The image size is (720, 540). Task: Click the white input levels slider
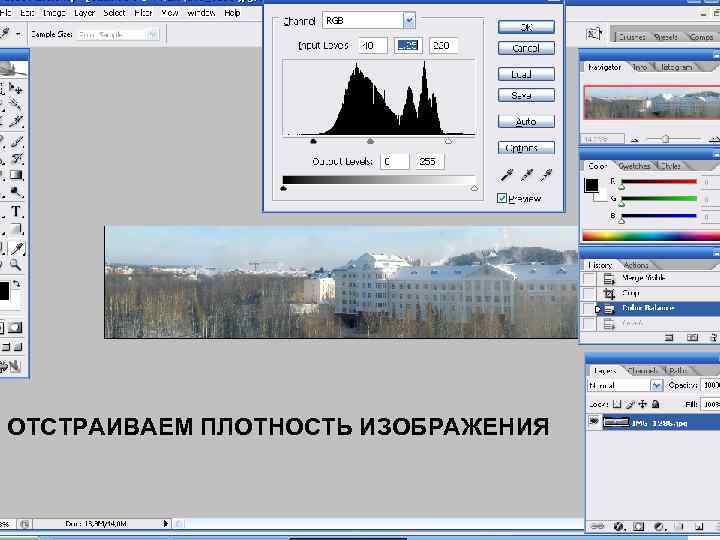point(448,141)
